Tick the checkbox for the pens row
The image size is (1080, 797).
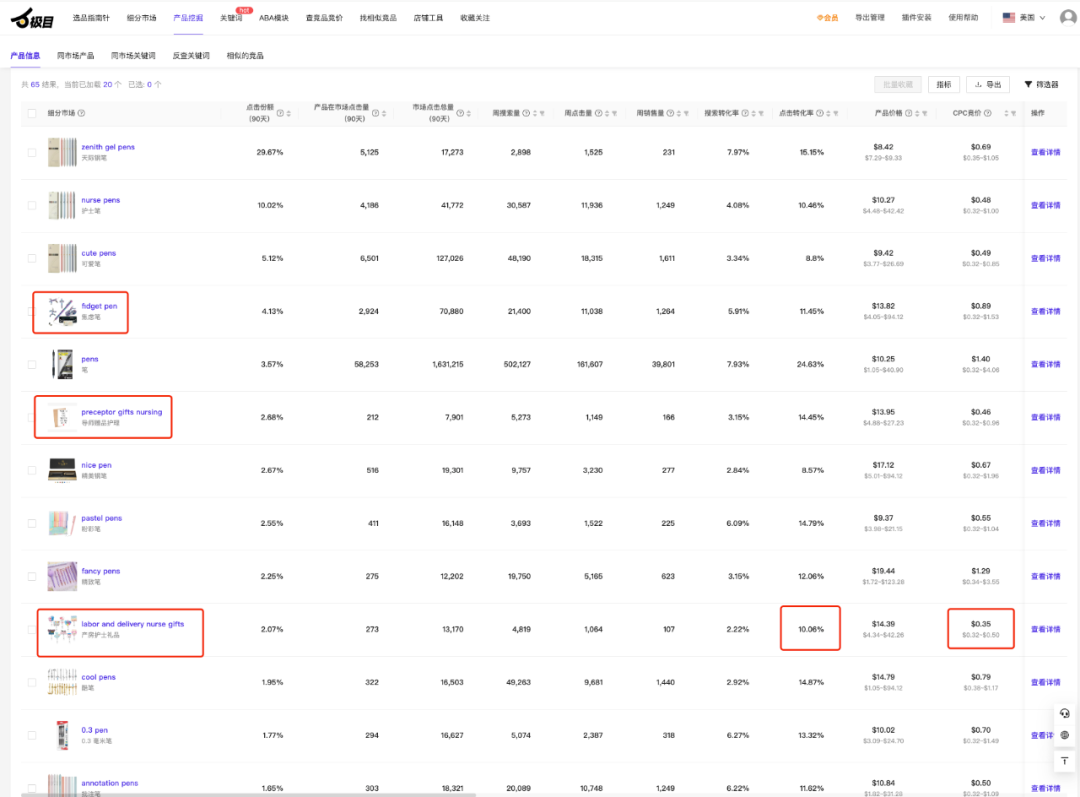(32, 364)
